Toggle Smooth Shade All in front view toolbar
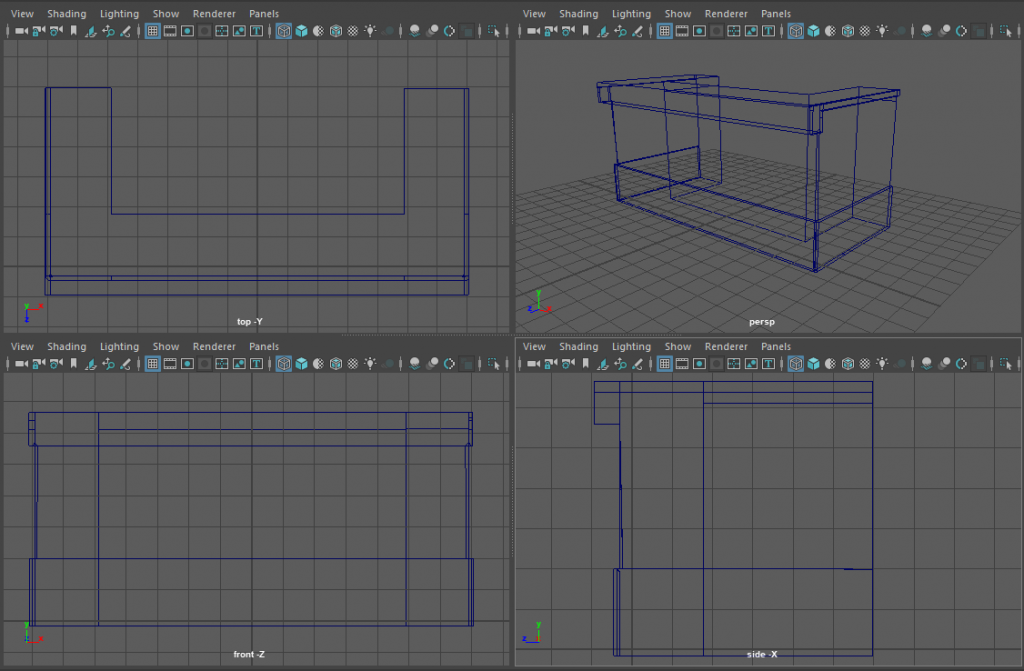Viewport: 1024px width, 671px height. 301,364
